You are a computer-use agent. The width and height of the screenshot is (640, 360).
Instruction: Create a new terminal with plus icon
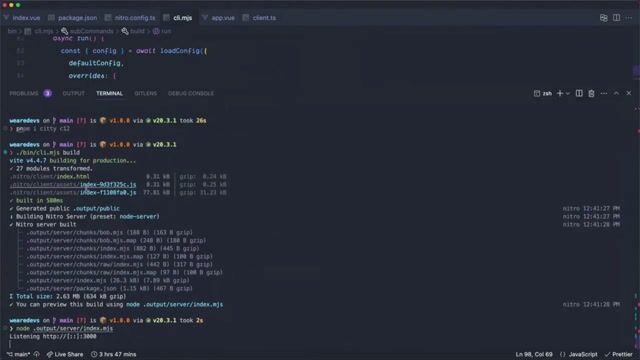pyautogui.click(x=560, y=93)
